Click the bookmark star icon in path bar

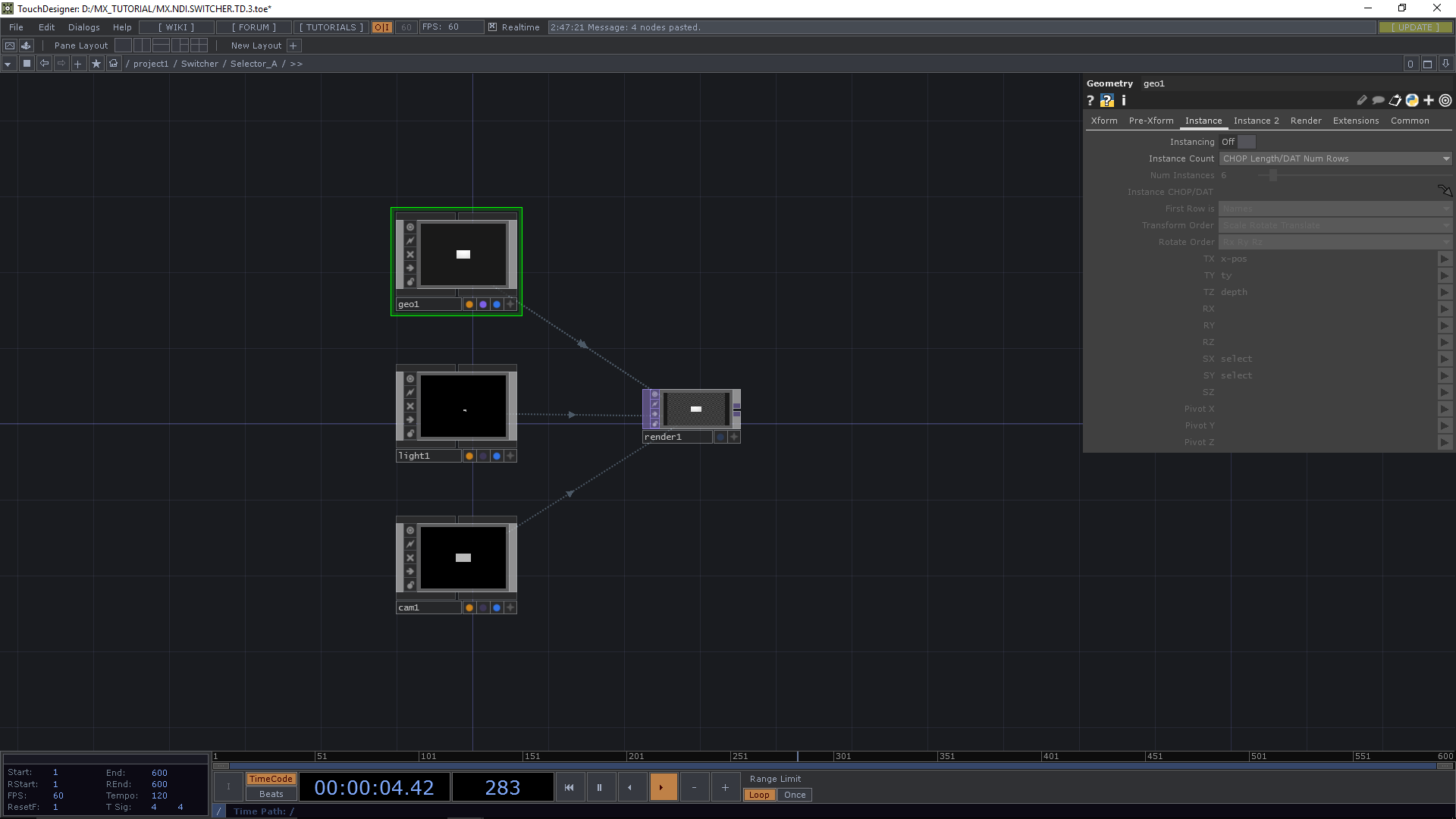96,64
